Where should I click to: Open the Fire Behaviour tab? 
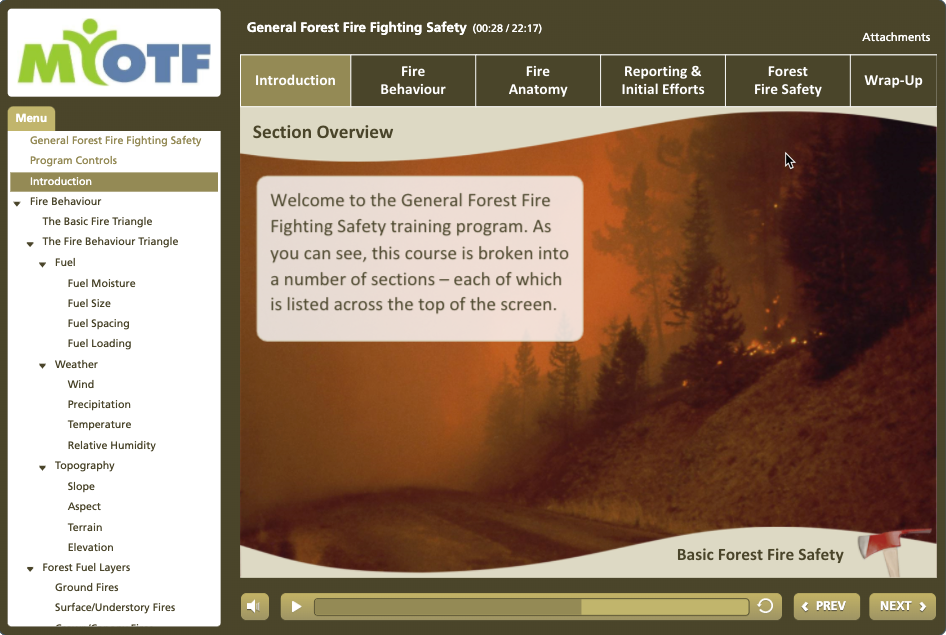click(x=413, y=80)
